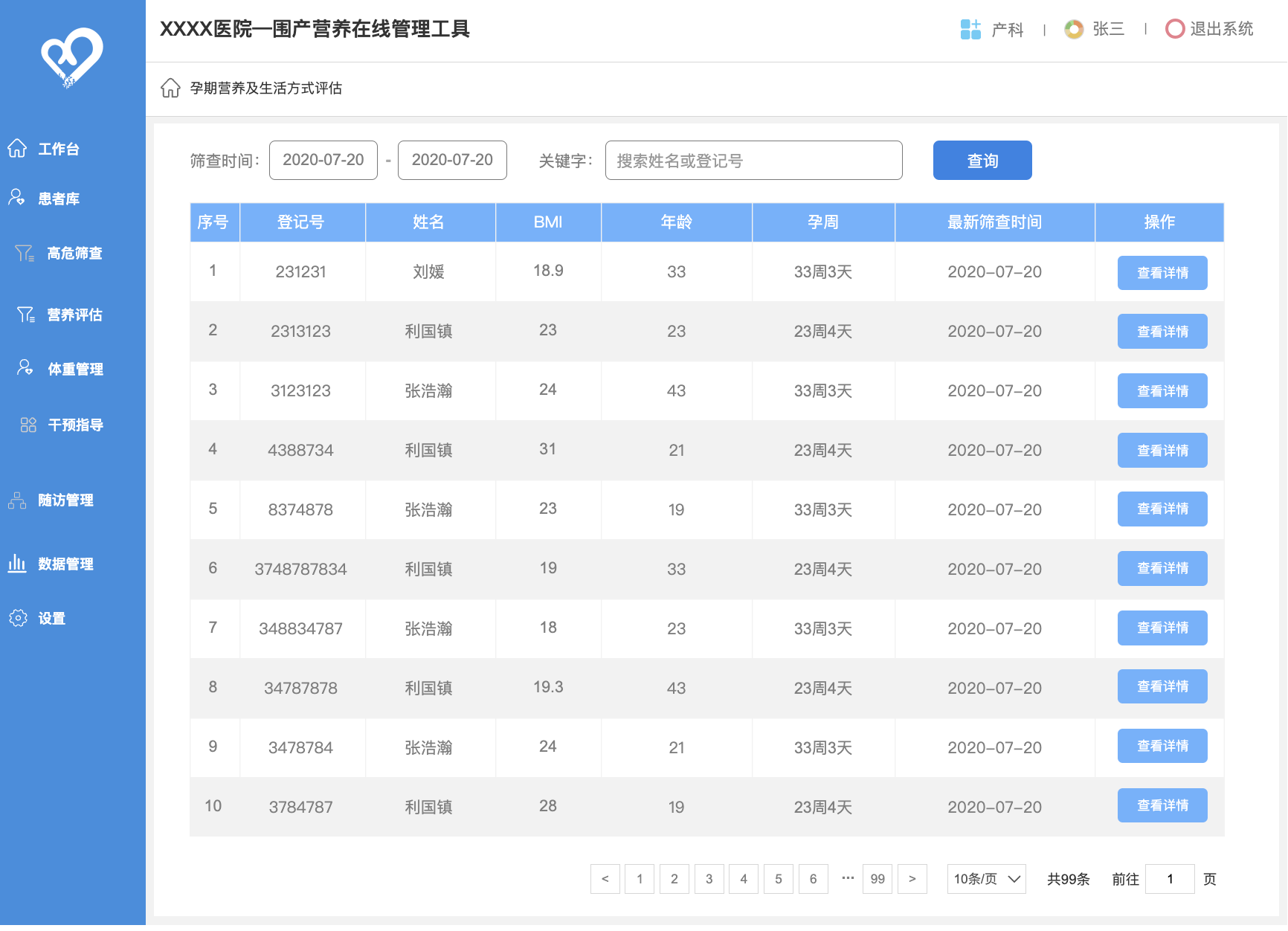This screenshot has height=931, width=1288.
Task: Jump to page 6
Action: (814, 879)
